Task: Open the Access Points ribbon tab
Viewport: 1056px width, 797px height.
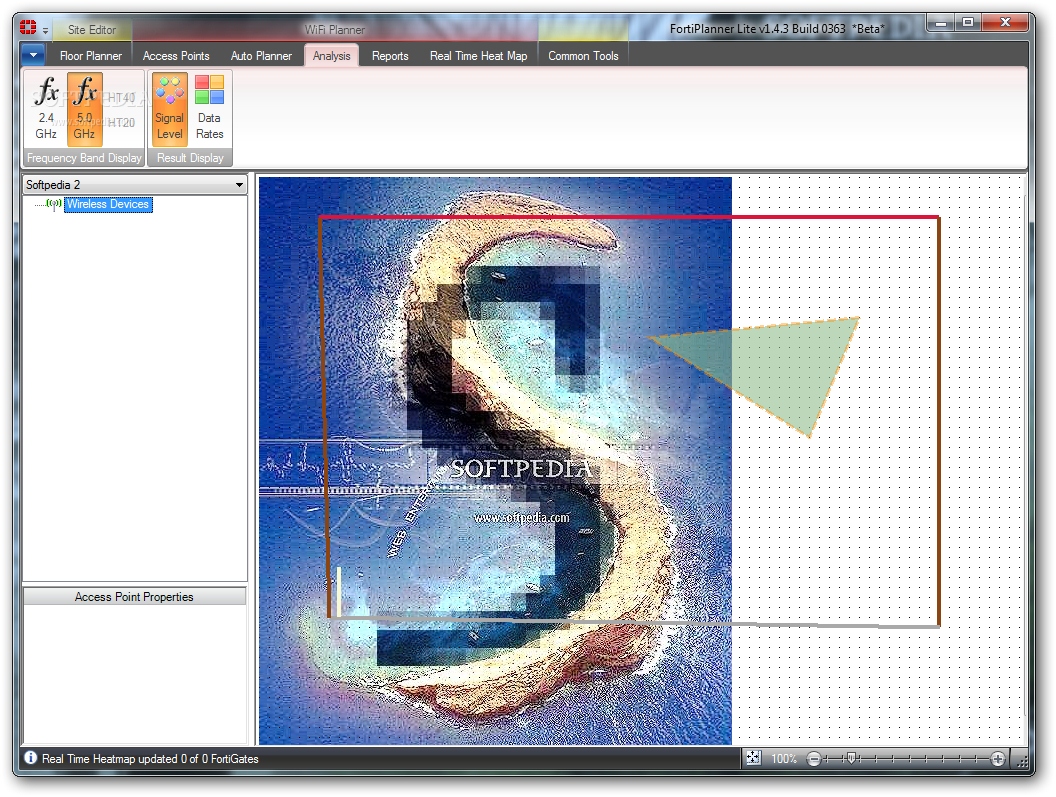Action: point(176,56)
